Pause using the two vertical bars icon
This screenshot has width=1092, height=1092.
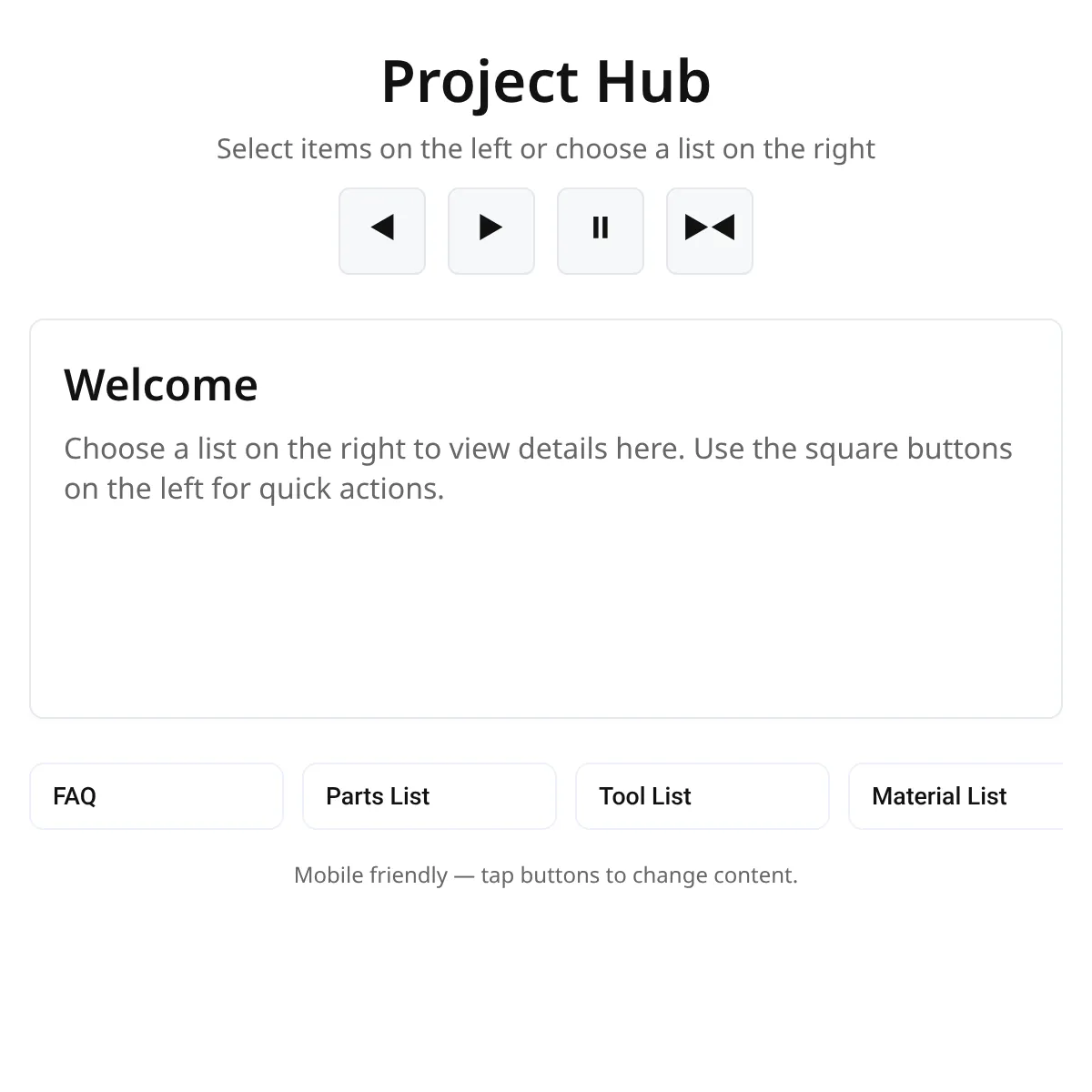click(x=601, y=231)
